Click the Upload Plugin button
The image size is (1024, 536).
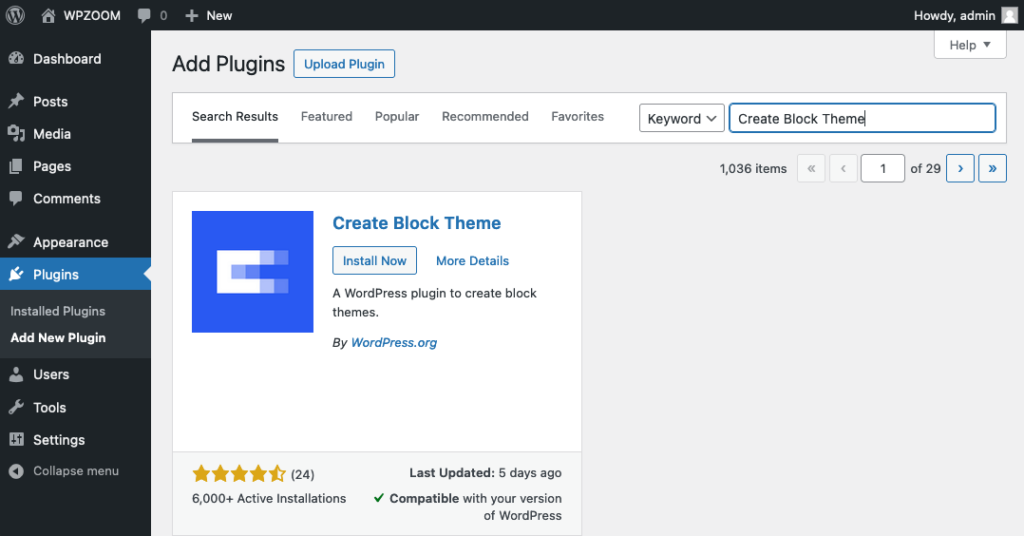[344, 64]
